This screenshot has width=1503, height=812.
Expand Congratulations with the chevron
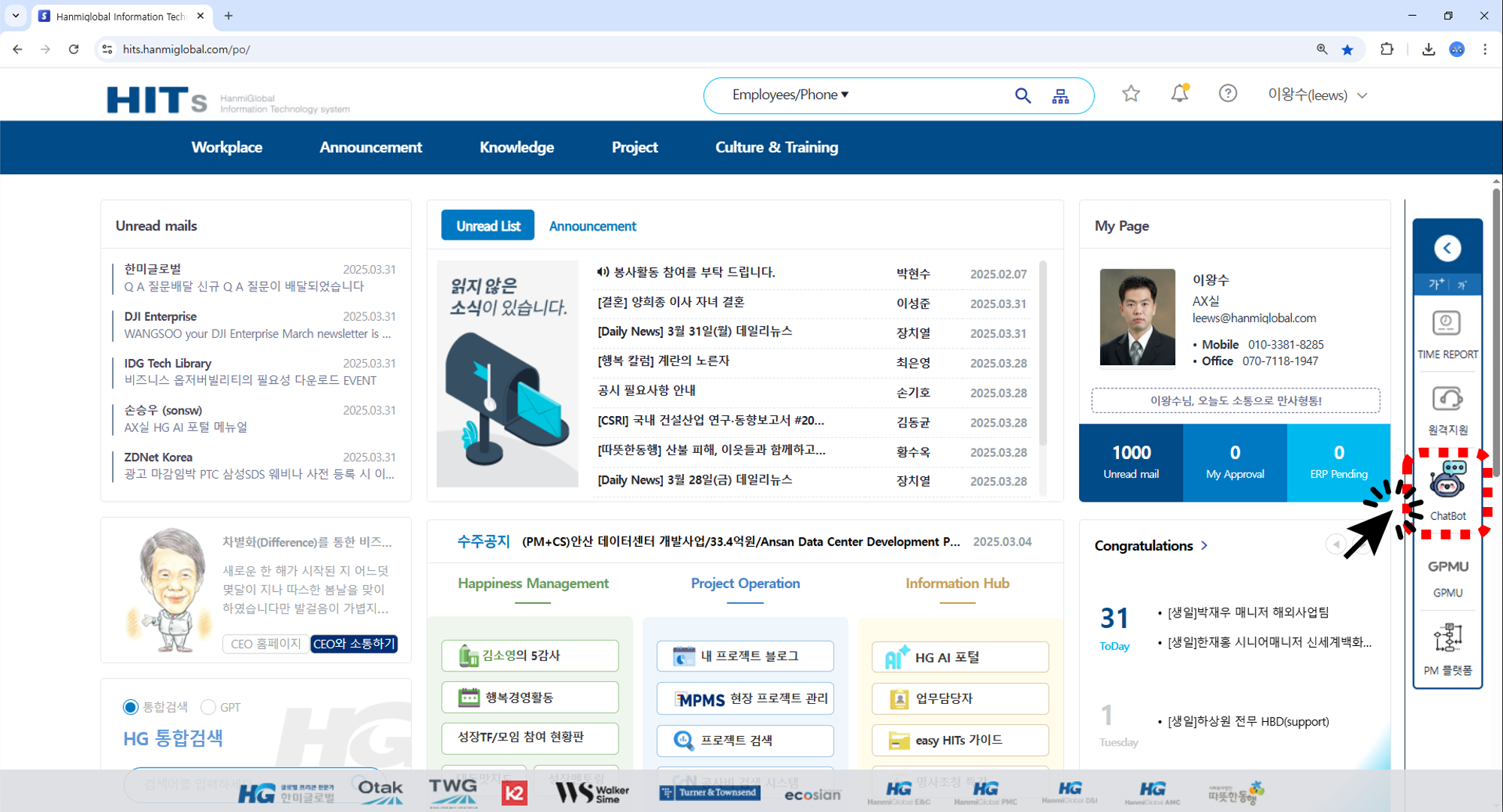(1205, 545)
